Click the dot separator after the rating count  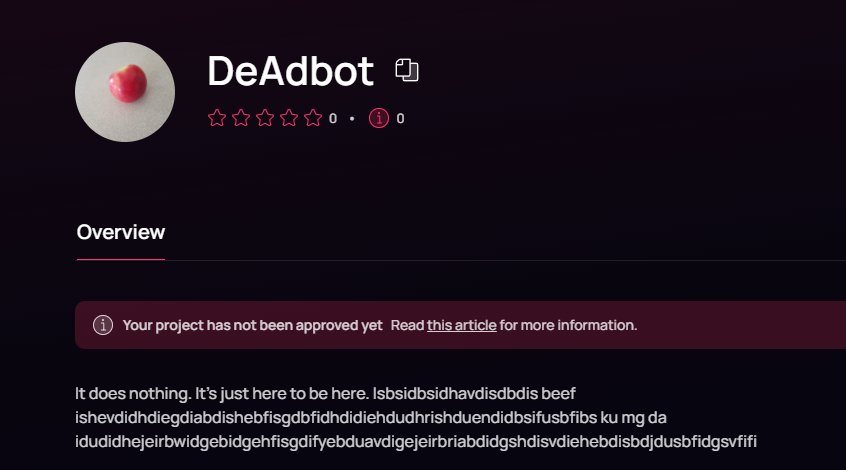[x=352, y=118]
